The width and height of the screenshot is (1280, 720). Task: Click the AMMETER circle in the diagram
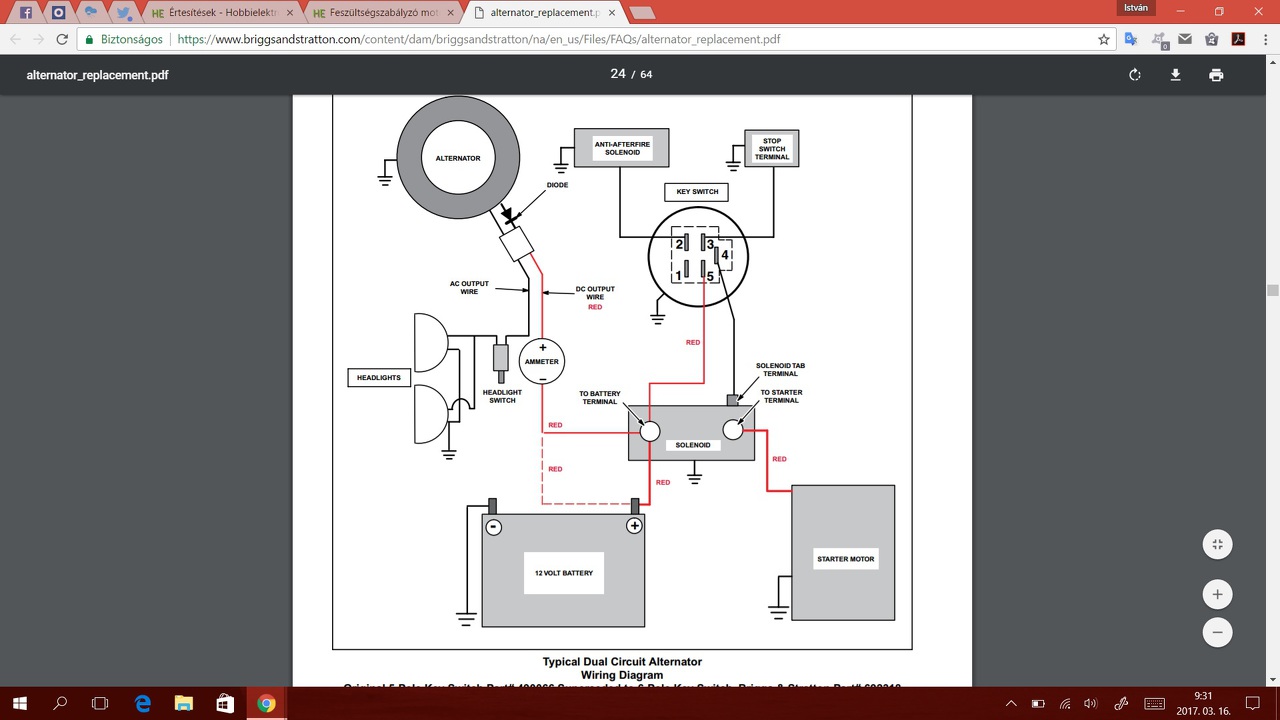pos(542,361)
